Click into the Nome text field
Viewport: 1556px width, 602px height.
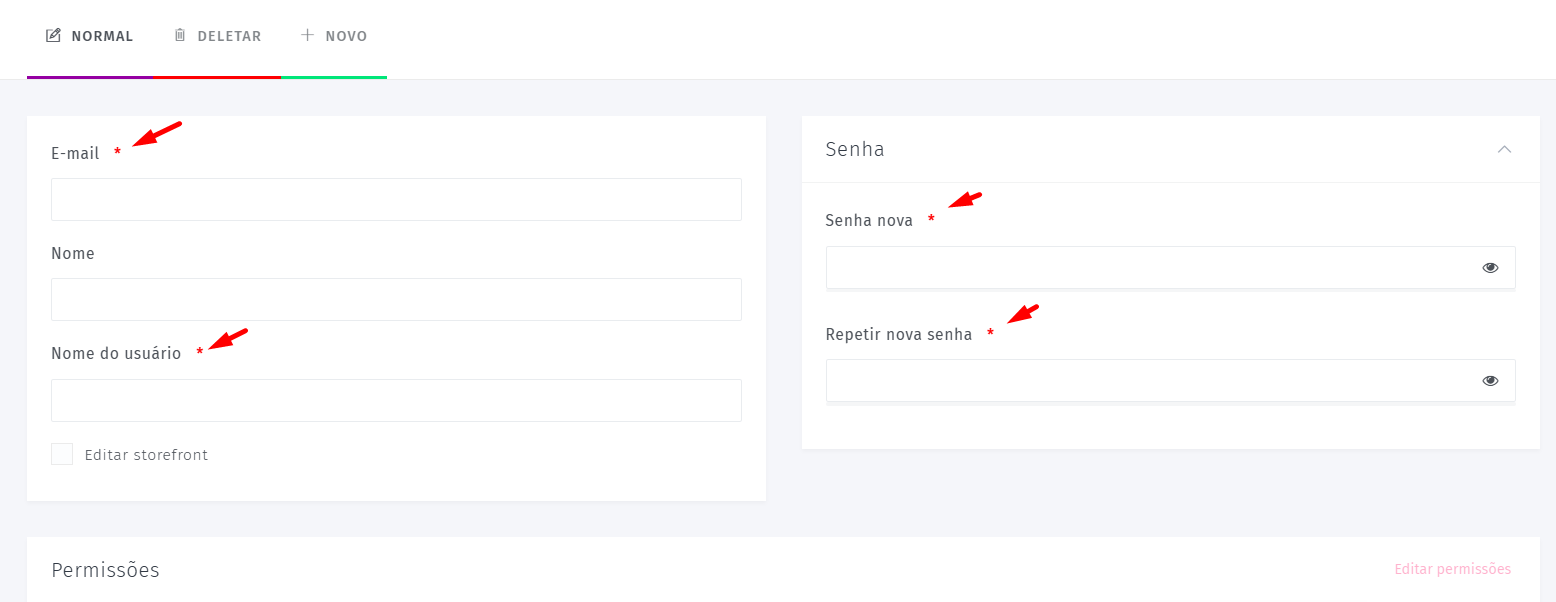tap(396, 299)
